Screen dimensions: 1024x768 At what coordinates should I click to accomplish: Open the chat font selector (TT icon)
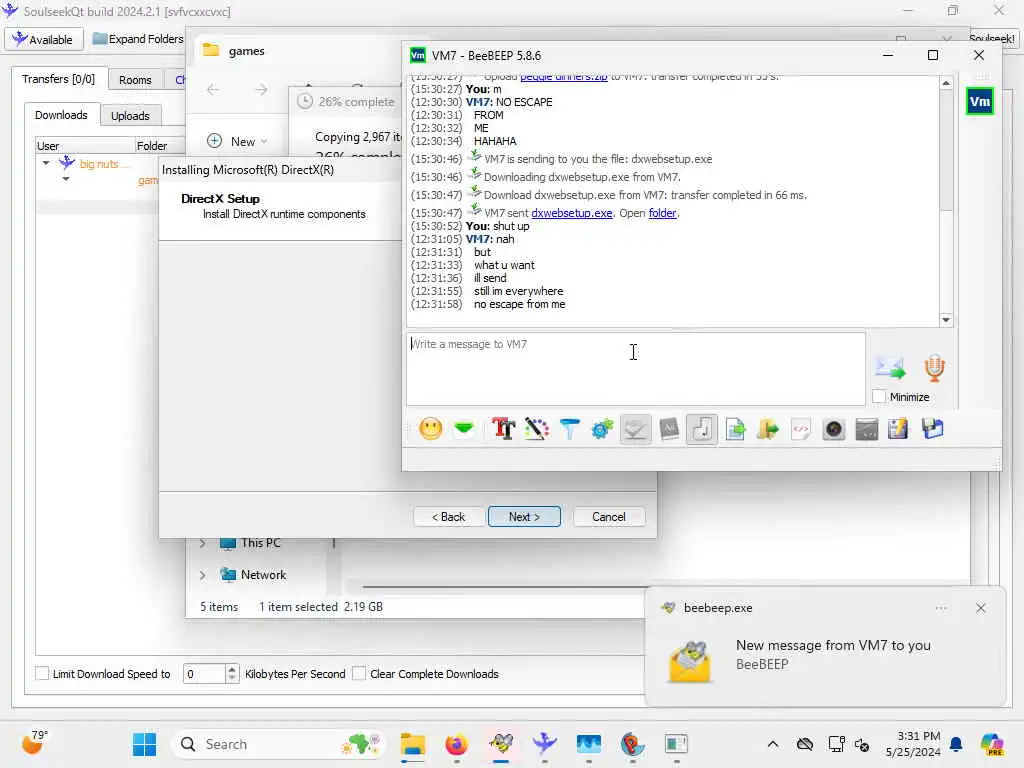(x=503, y=429)
